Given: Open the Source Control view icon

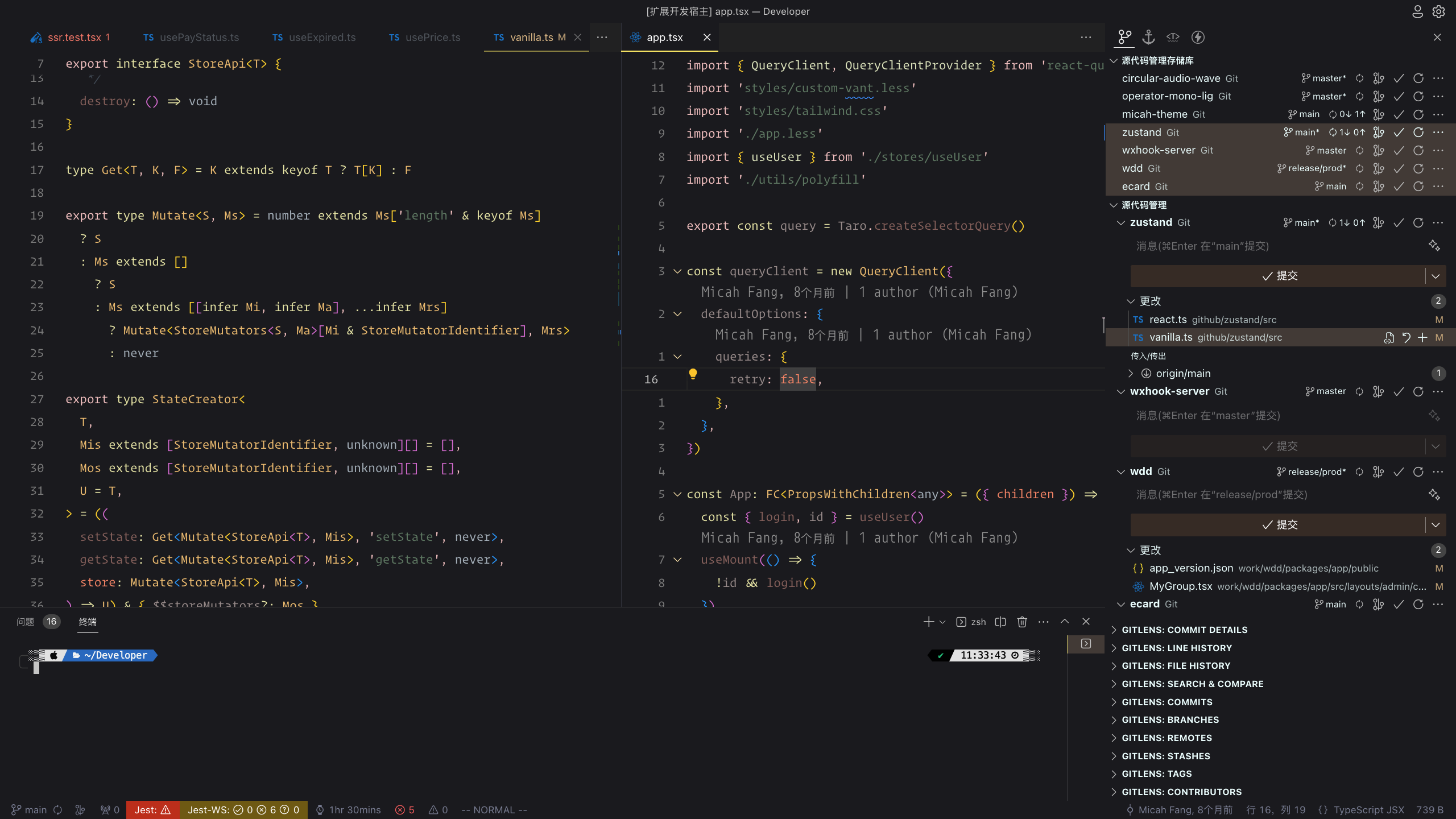Looking at the screenshot, I should 1124,37.
